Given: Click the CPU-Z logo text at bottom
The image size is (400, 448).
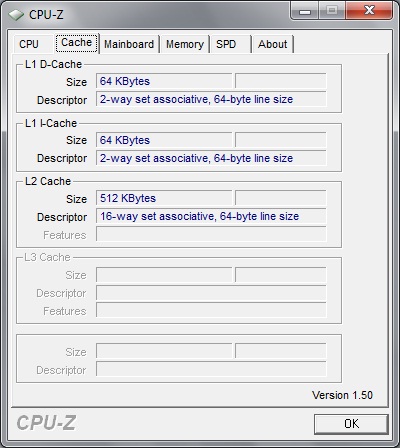Looking at the screenshot, I should pos(46,423).
